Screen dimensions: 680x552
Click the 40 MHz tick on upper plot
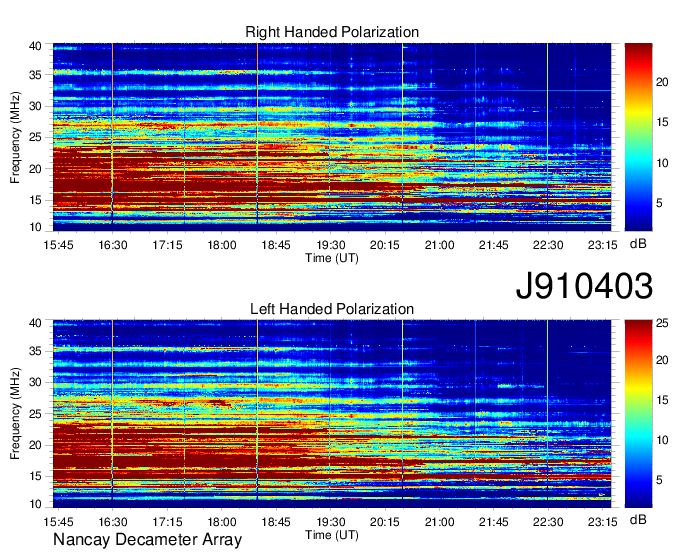(35, 46)
